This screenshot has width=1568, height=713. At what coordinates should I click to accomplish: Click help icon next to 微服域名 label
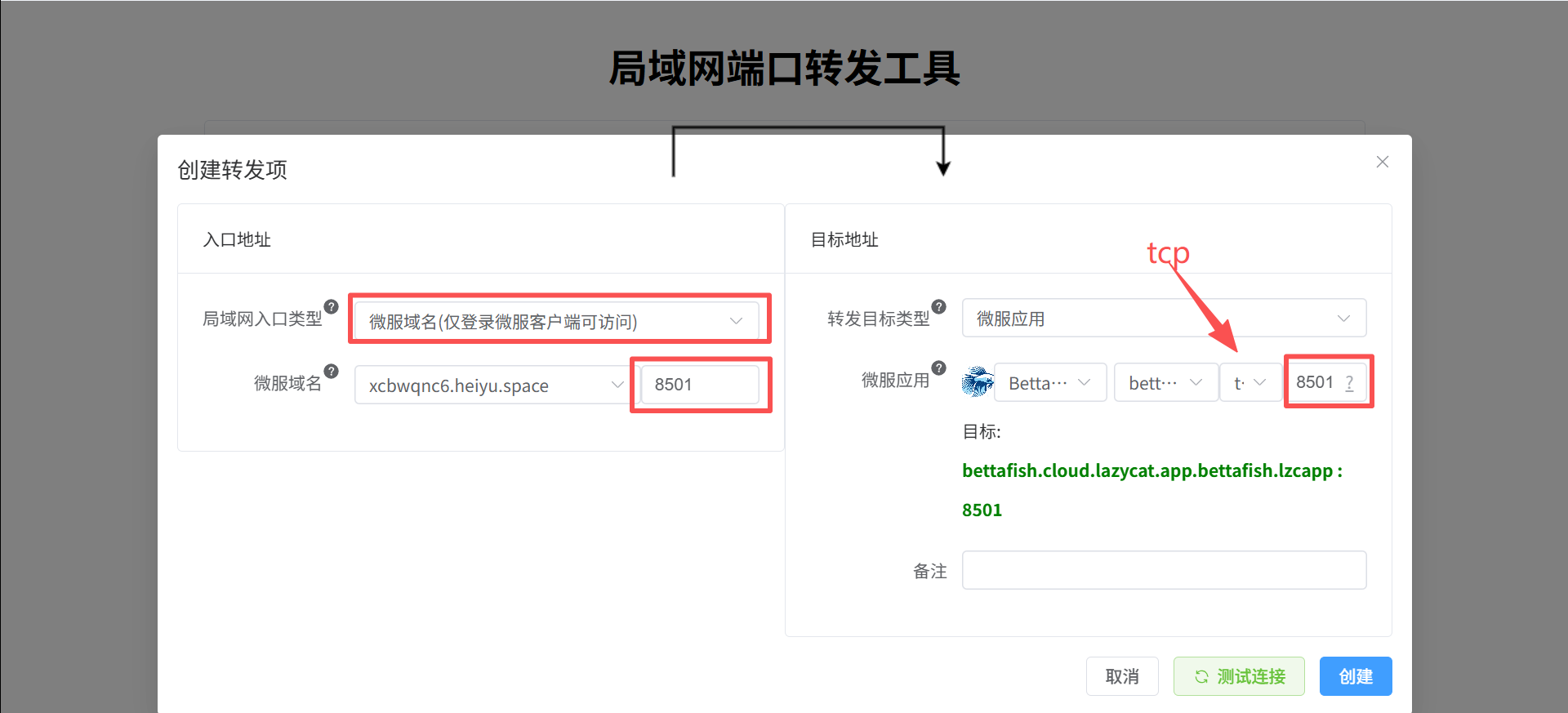pos(331,372)
